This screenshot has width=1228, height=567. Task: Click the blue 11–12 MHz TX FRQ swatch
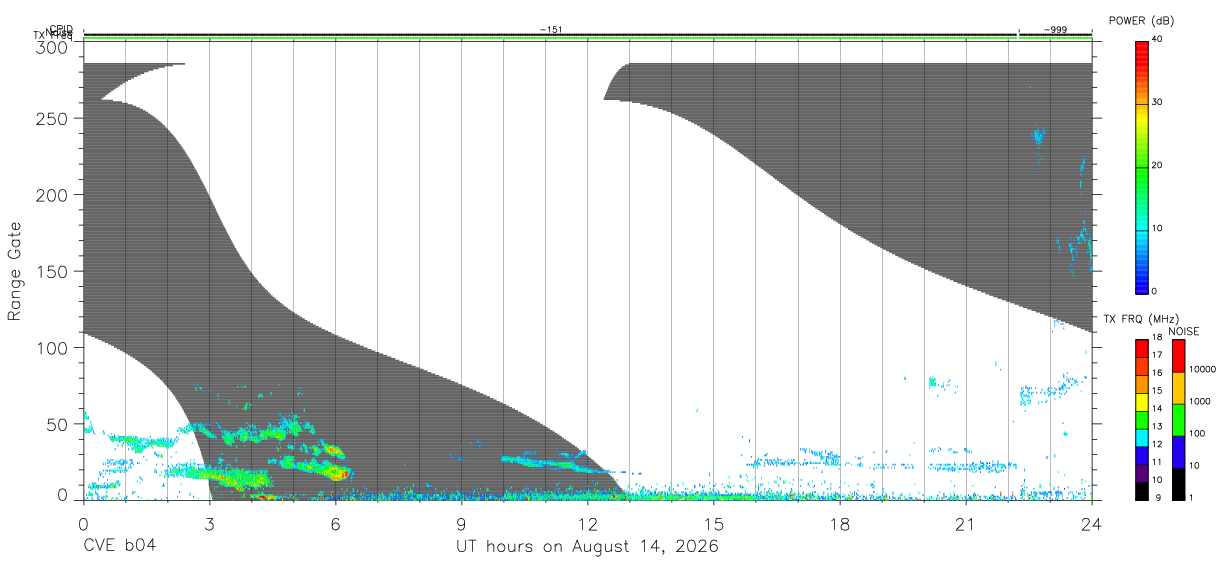(x=1141, y=456)
